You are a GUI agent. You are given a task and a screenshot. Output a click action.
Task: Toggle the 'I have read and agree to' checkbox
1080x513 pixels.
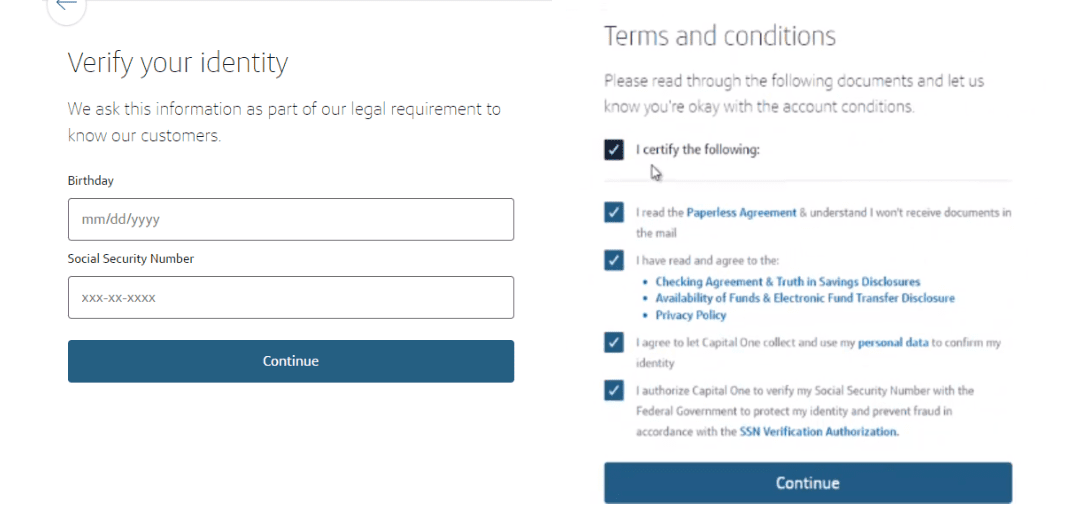pyautogui.click(x=614, y=261)
